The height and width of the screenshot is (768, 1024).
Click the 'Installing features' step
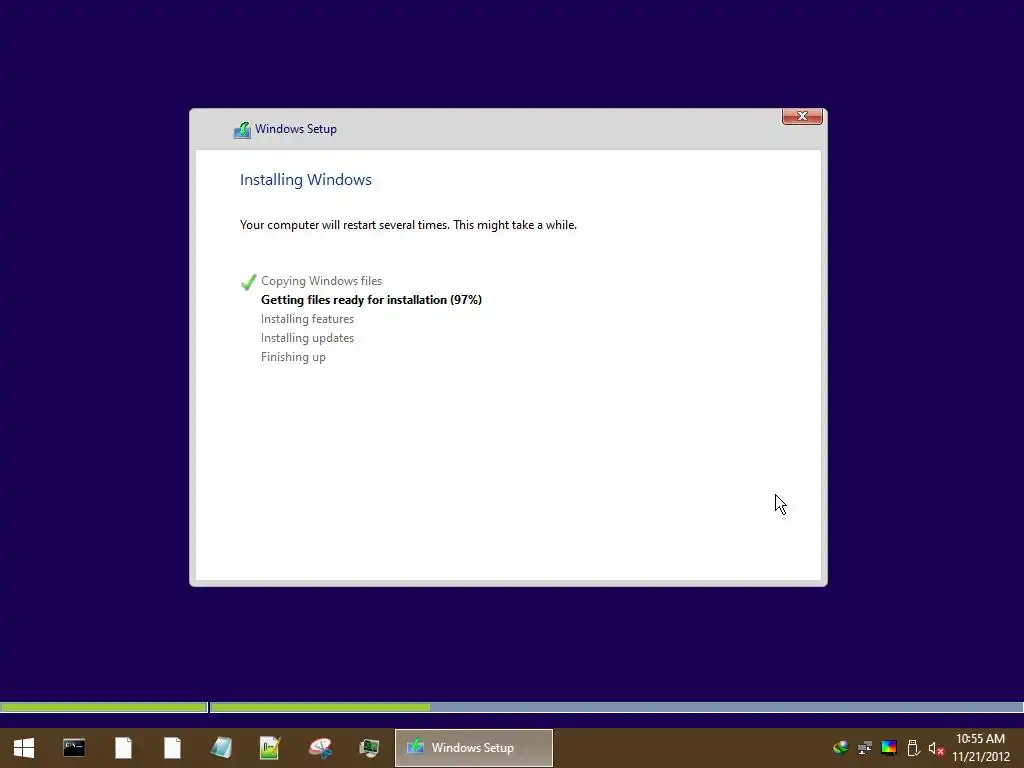[x=307, y=319]
